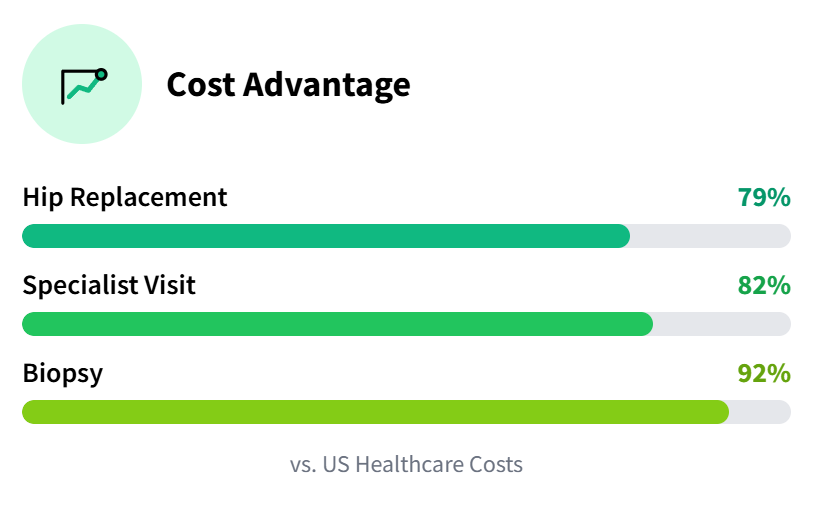Click the grey unfilled end of the Biopsy bar
This screenshot has width=821, height=519.
[x=760, y=412]
